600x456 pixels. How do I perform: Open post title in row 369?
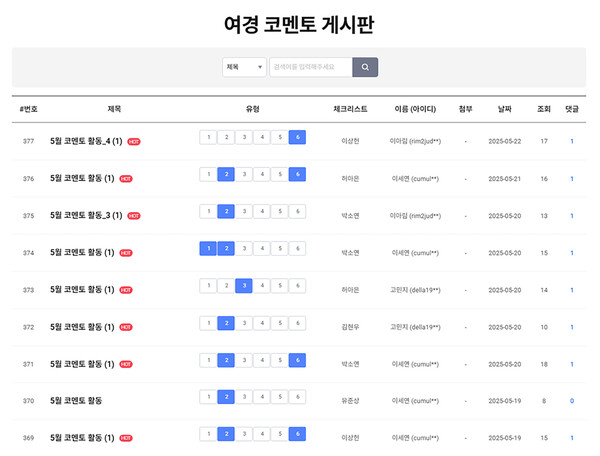(82, 438)
